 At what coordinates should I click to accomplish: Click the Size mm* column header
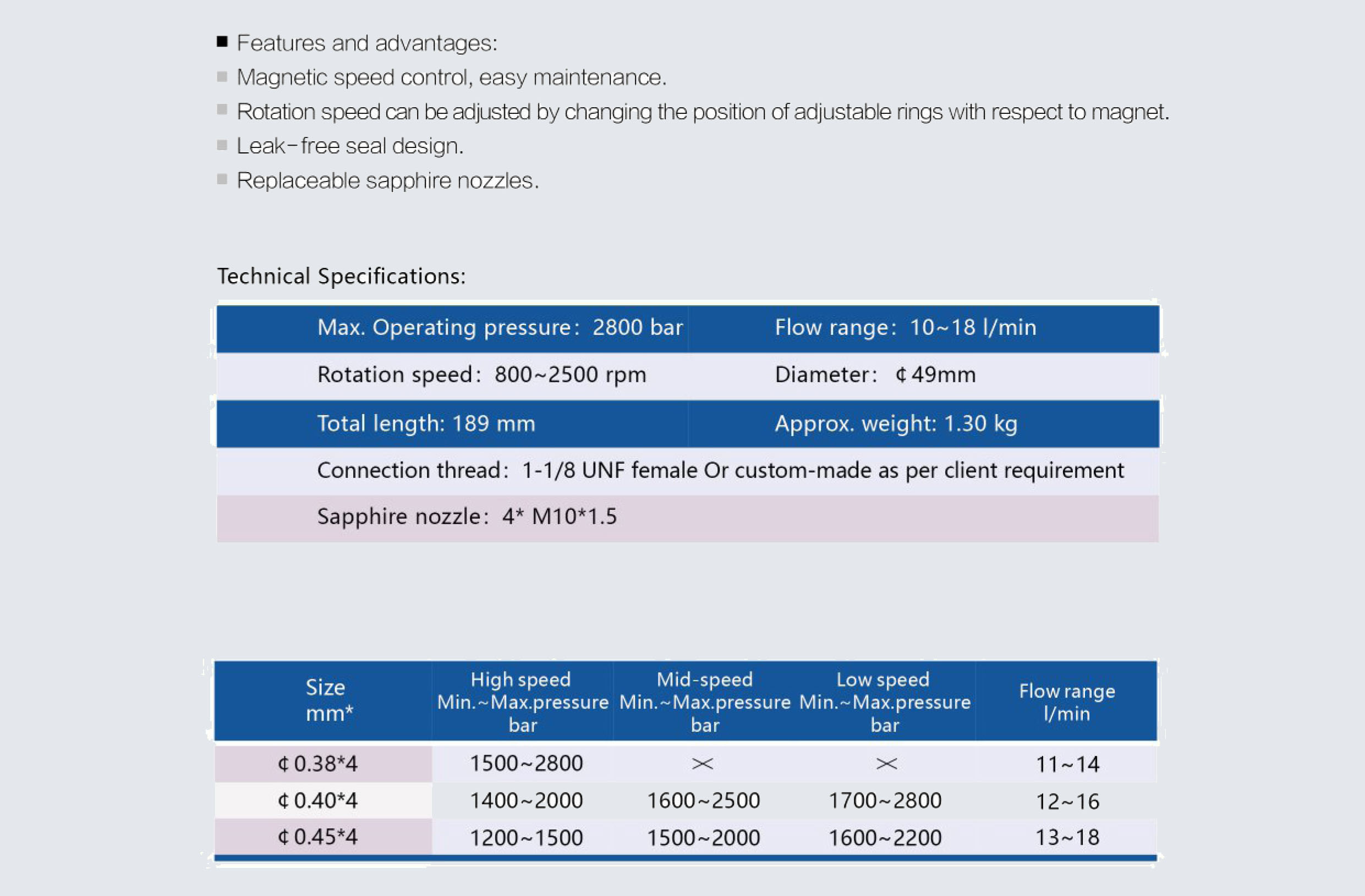pos(323,701)
